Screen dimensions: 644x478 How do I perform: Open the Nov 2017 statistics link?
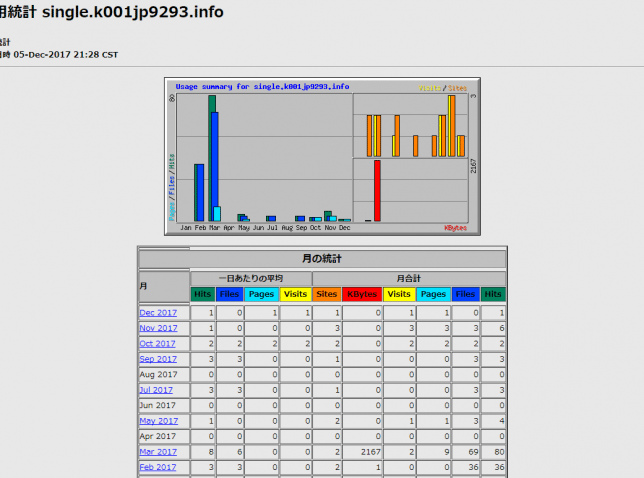[x=158, y=328]
